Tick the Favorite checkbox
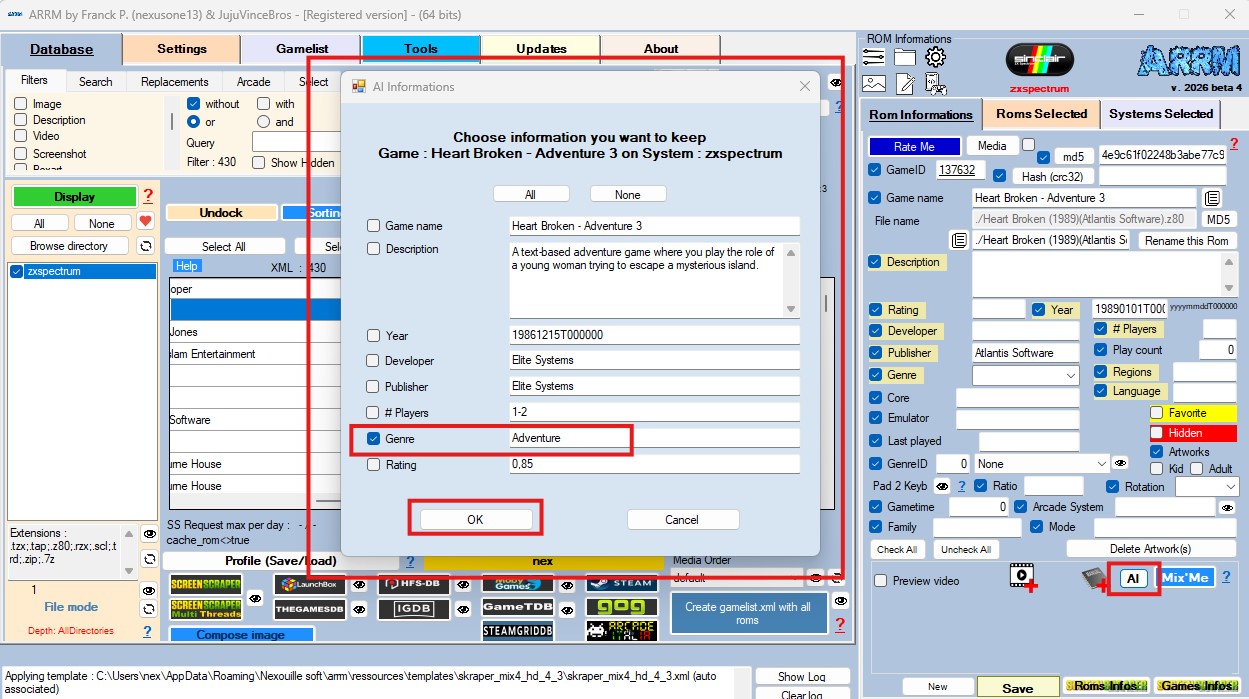1249x699 pixels. (x=1157, y=413)
